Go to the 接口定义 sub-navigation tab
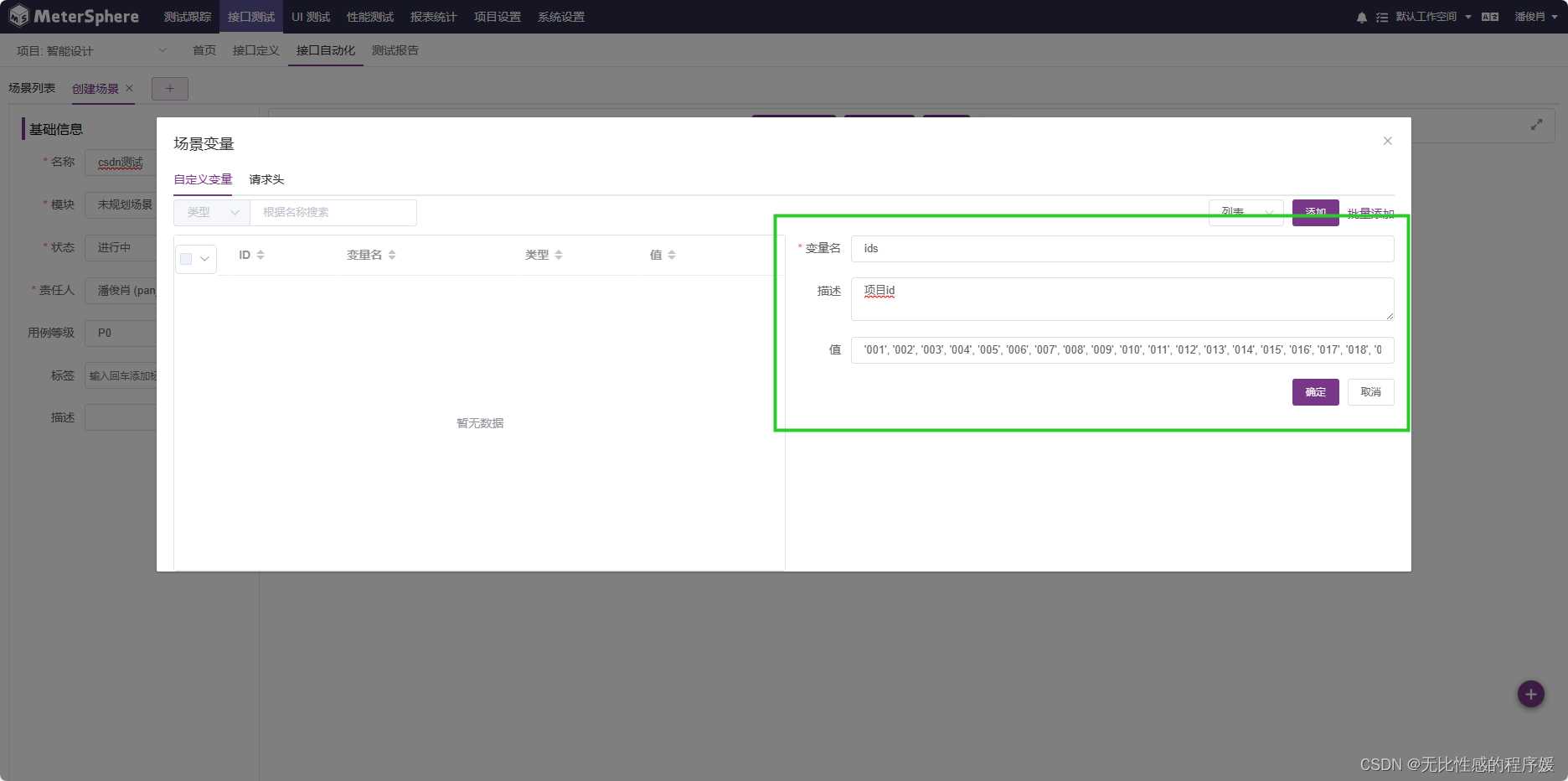Viewport: 1568px width, 781px height. 256,50
